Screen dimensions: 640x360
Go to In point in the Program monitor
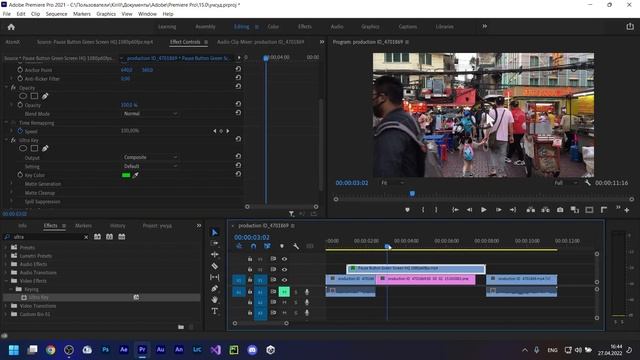point(455,210)
